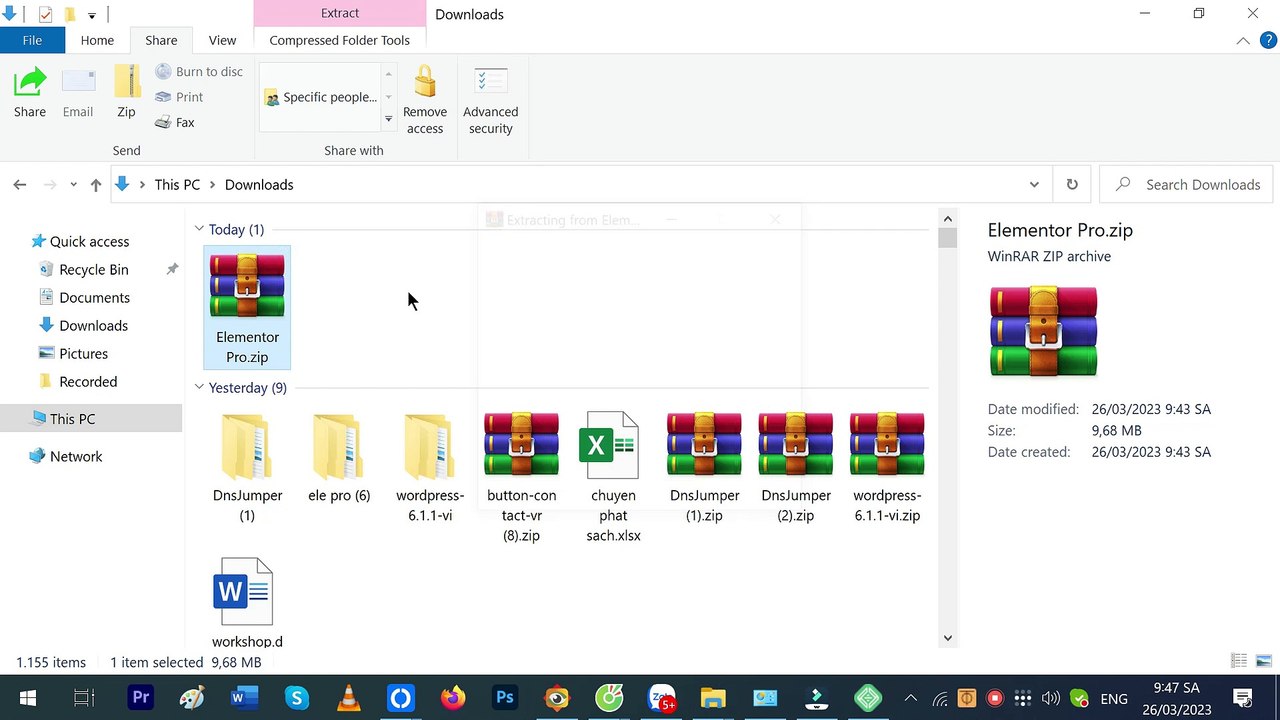The image size is (1280, 720).
Task: Open Quick access in navigation pane
Action: click(x=89, y=241)
